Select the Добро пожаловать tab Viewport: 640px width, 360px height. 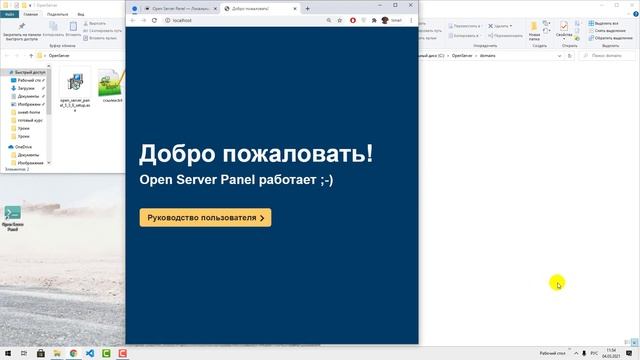point(260,9)
